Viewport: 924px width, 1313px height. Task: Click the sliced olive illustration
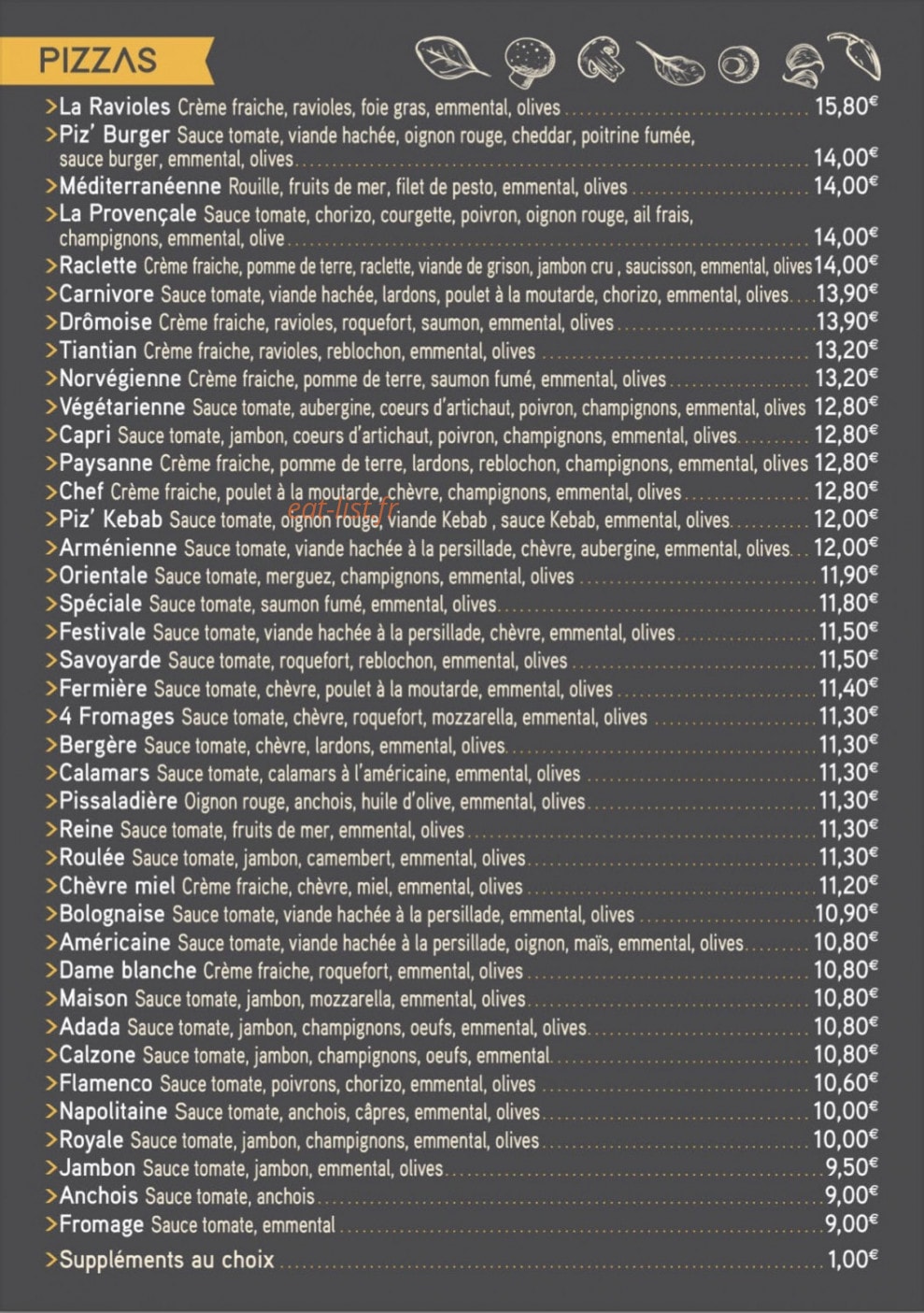tap(738, 64)
